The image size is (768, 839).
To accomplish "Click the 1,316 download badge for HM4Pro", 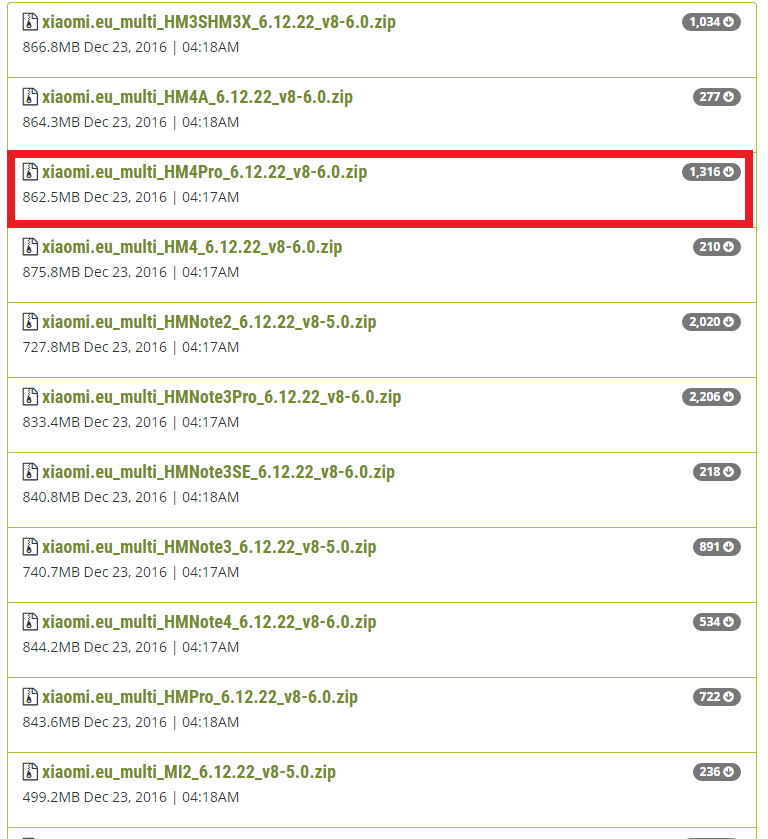I will (x=711, y=172).
